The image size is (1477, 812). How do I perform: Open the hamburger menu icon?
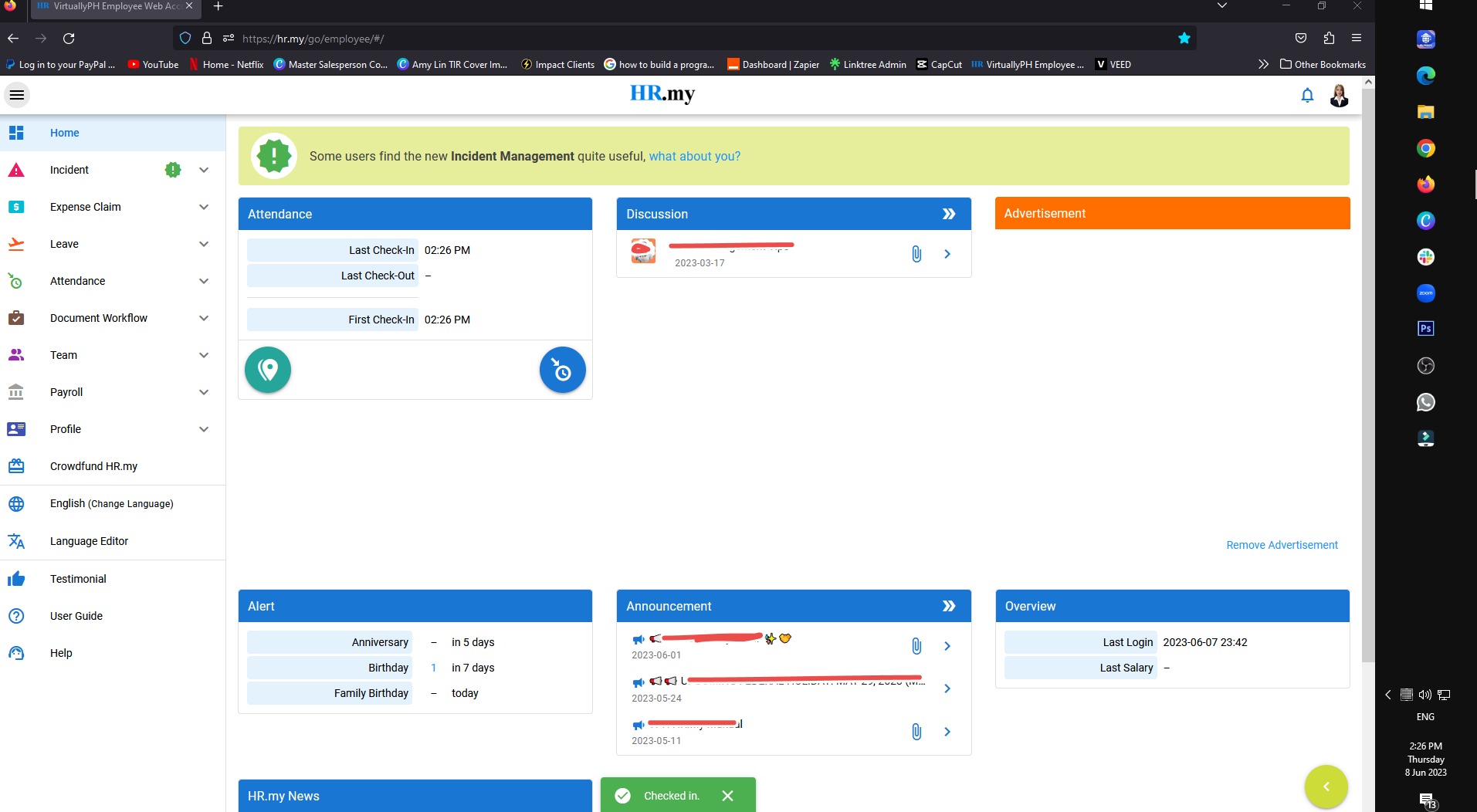[17, 95]
